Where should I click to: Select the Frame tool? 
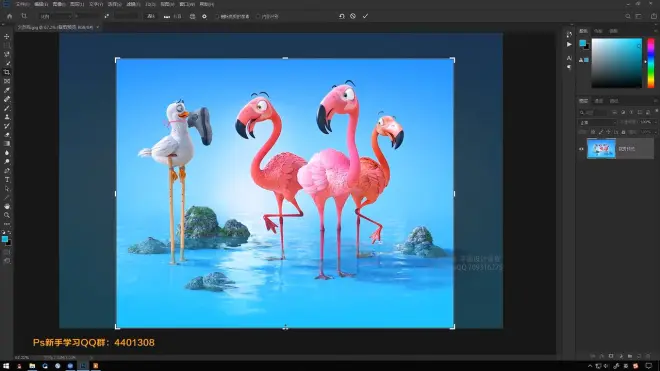coord(7,81)
